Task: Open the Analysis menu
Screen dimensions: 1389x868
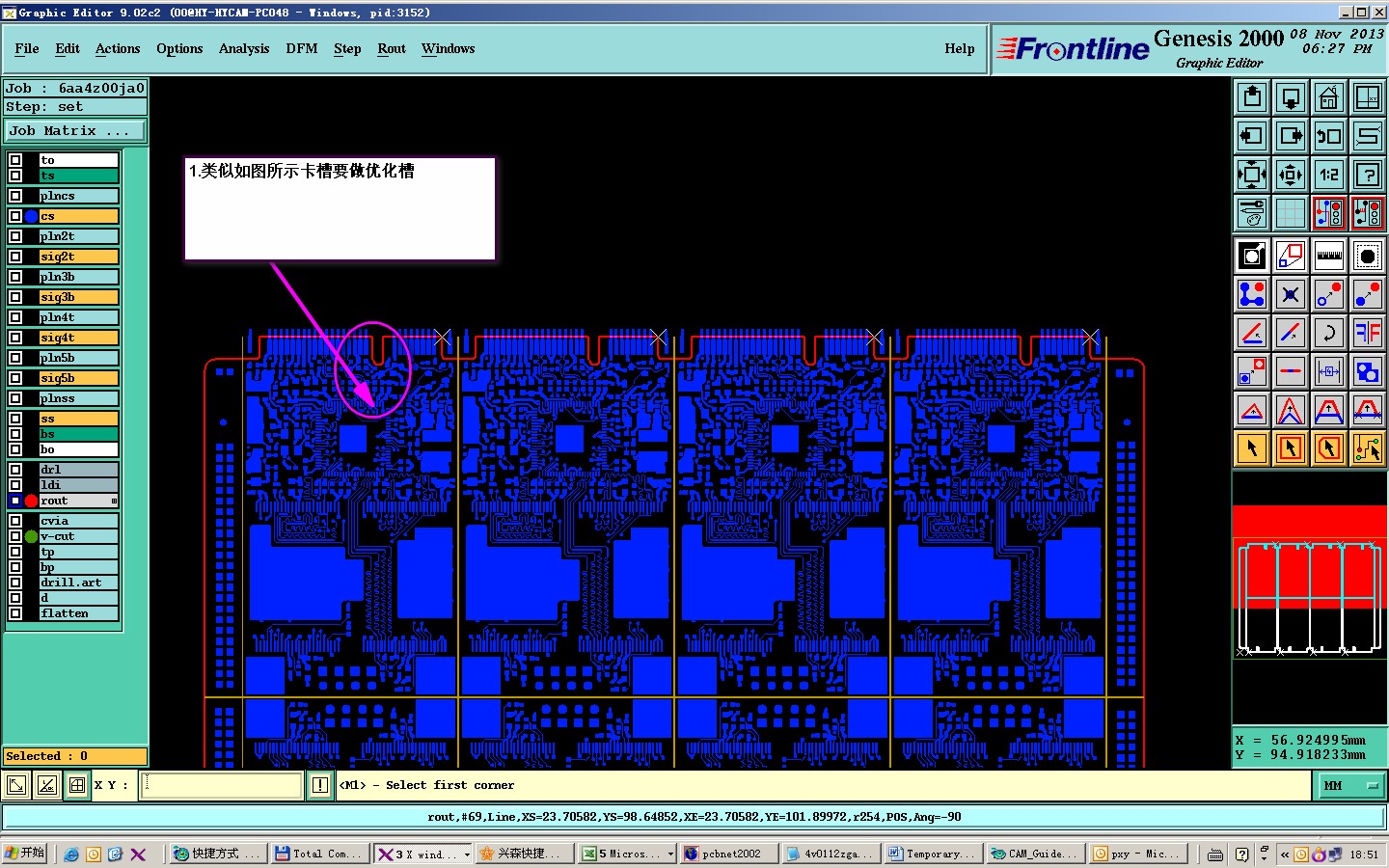Action: [x=244, y=48]
